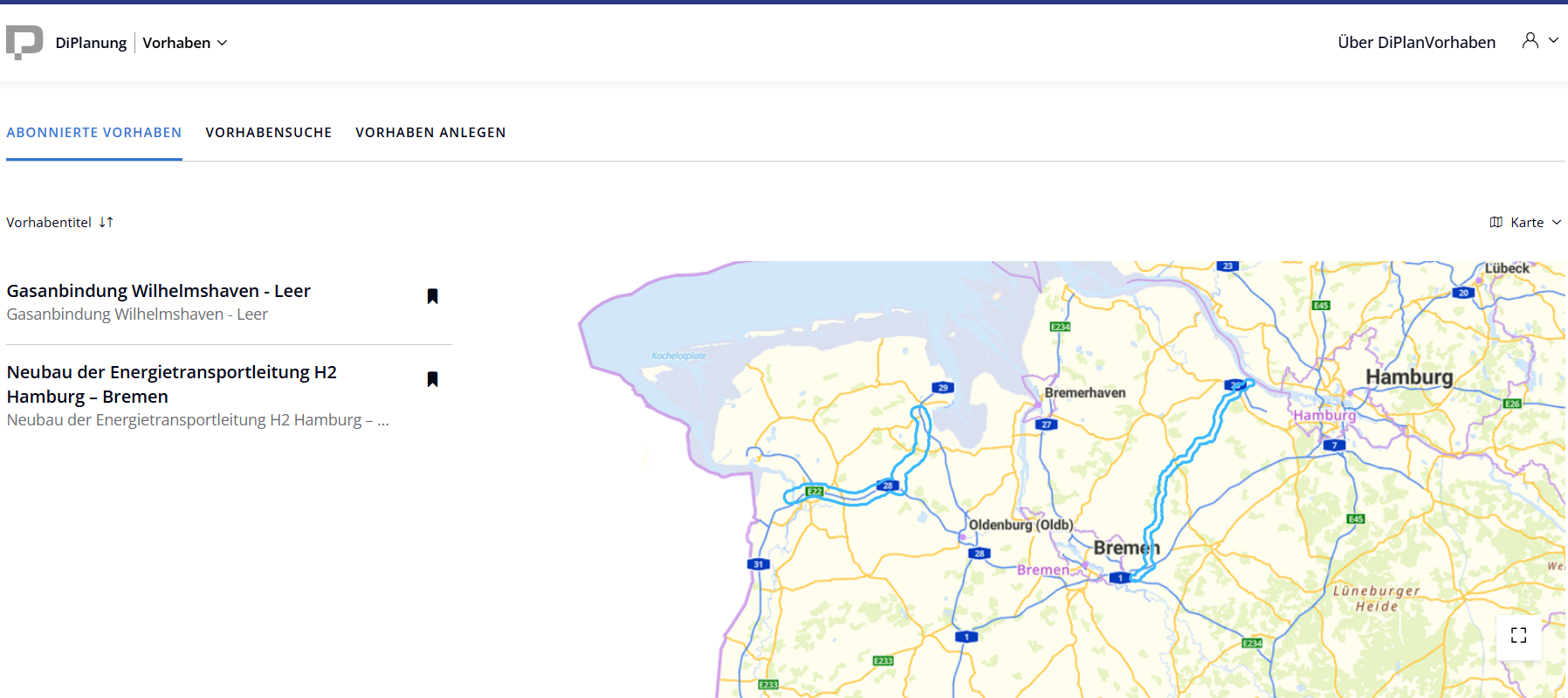Expand the chevron next to user icon

1554,41
